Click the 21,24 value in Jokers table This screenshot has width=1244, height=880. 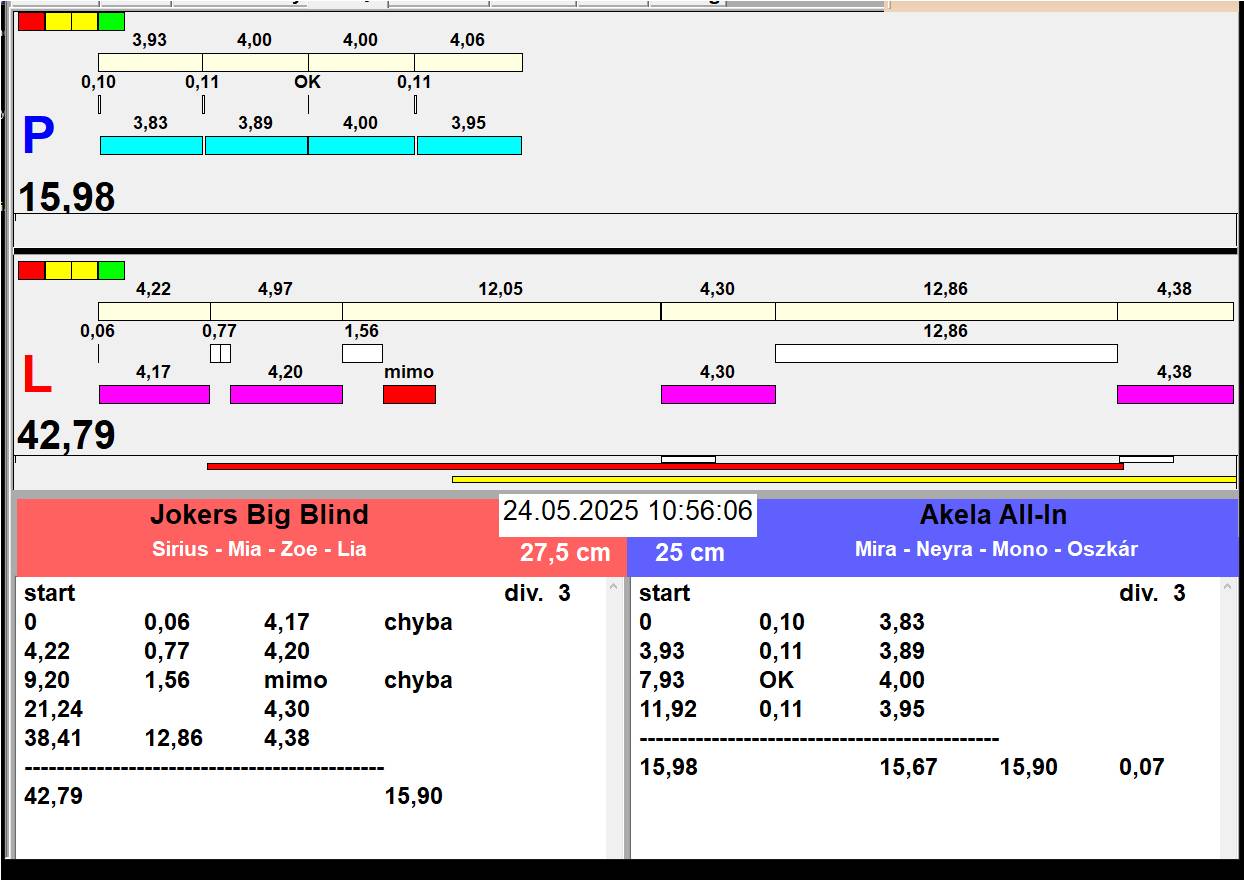click(x=53, y=709)
